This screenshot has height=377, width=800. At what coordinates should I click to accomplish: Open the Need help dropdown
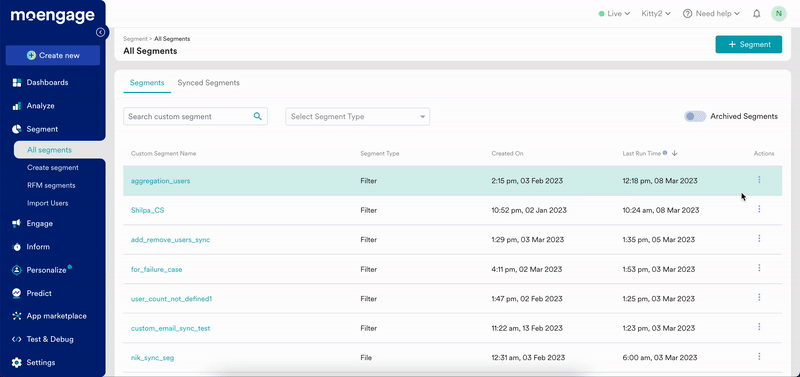711,14
